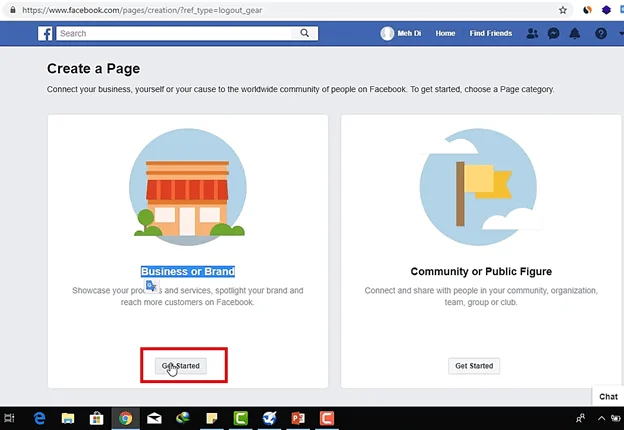Screen dimensions: 624x430
Task: Click Get Started under Community or Public Figure
Action: [474, 366]
